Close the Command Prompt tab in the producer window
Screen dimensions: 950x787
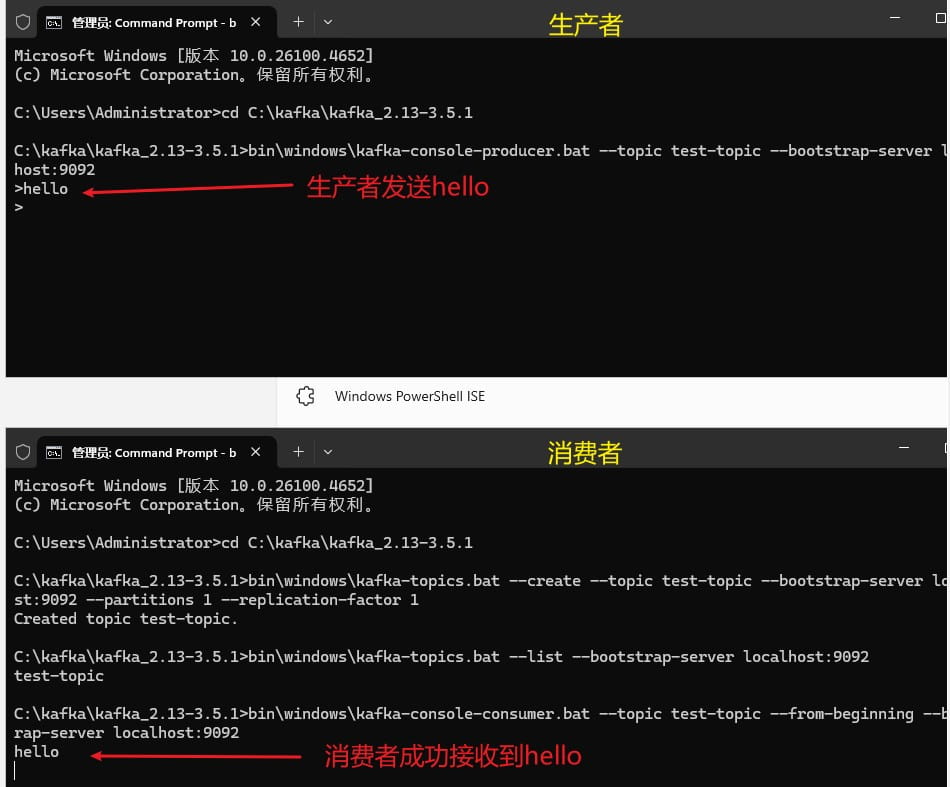256,22
